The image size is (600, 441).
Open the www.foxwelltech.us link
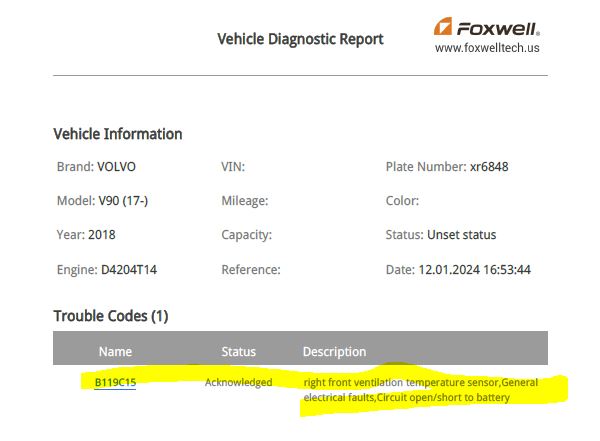tap(487, 48)
